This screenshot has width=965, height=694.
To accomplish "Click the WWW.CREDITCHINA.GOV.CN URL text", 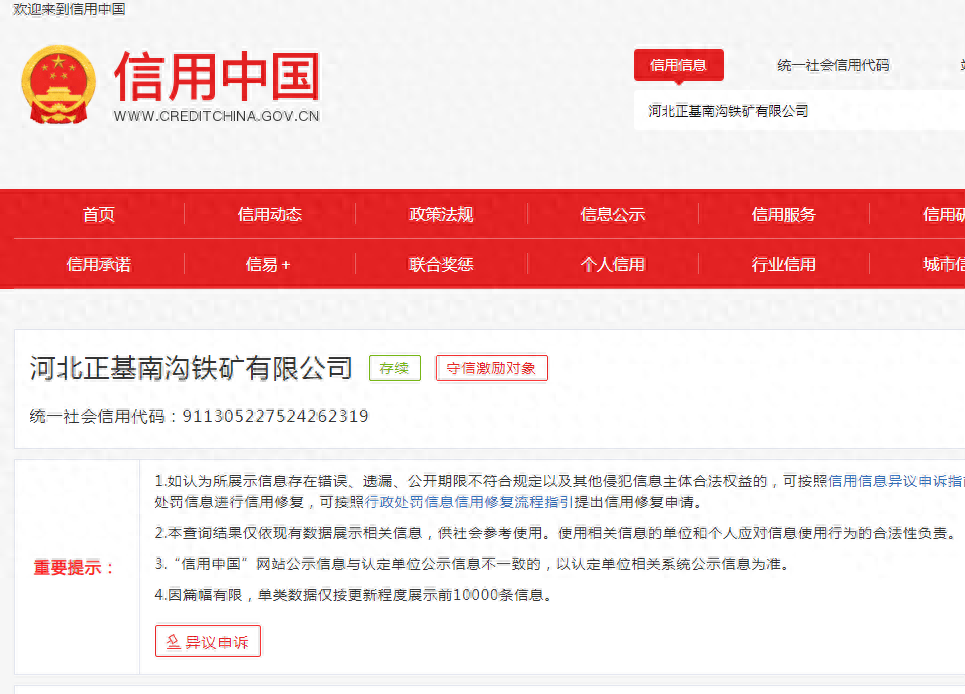I will point(217,116).
